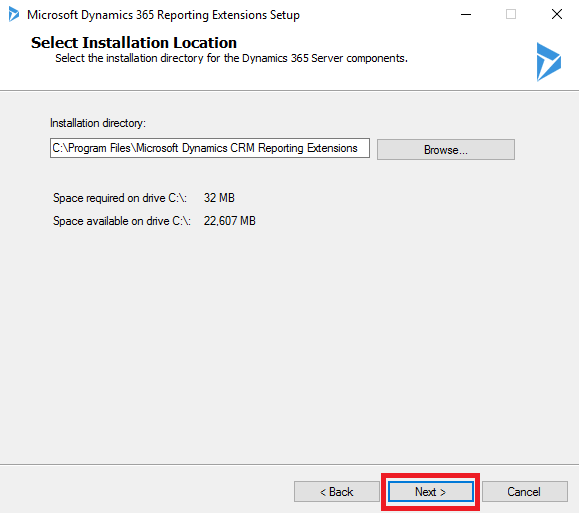This screenshot has height=513, width=579.
Task: Click the grayed-out maximize button
Action: point(511,14)
